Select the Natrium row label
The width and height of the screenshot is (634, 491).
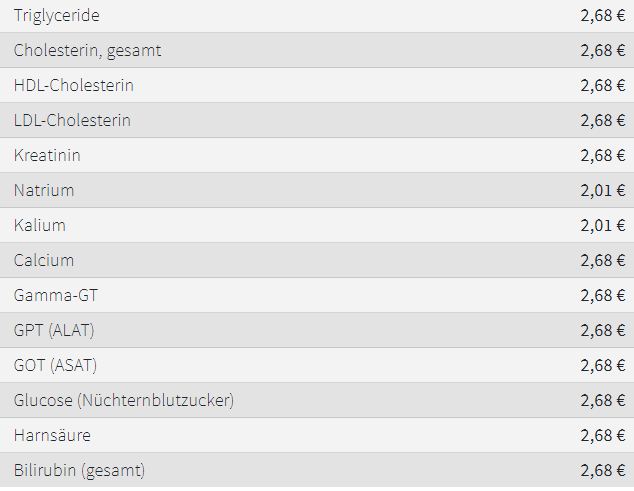(x=44, y=191)
